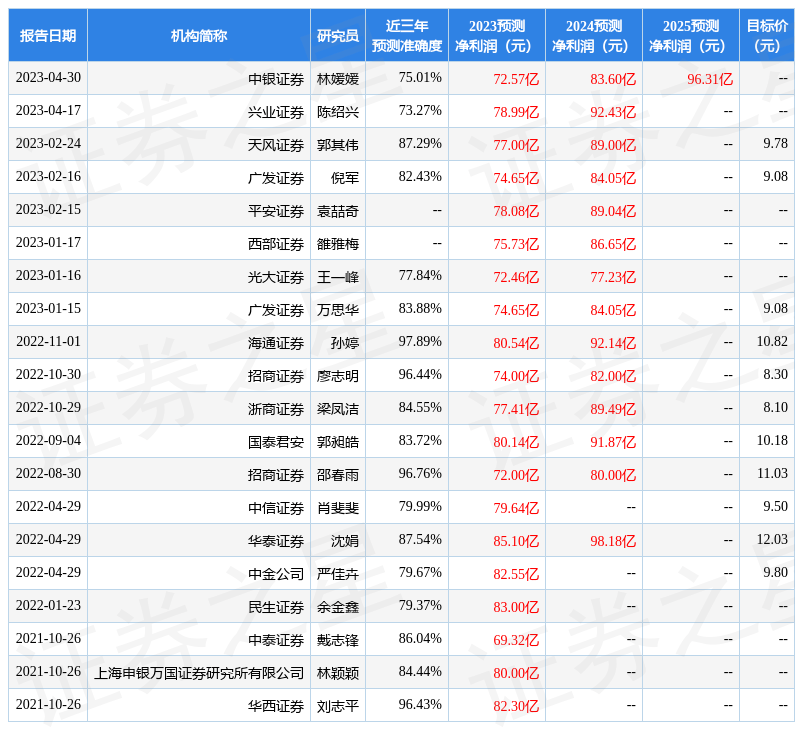Select the date 2022-11-01 cell
This screenshot has height=730, width=795.
pos(48,341)
